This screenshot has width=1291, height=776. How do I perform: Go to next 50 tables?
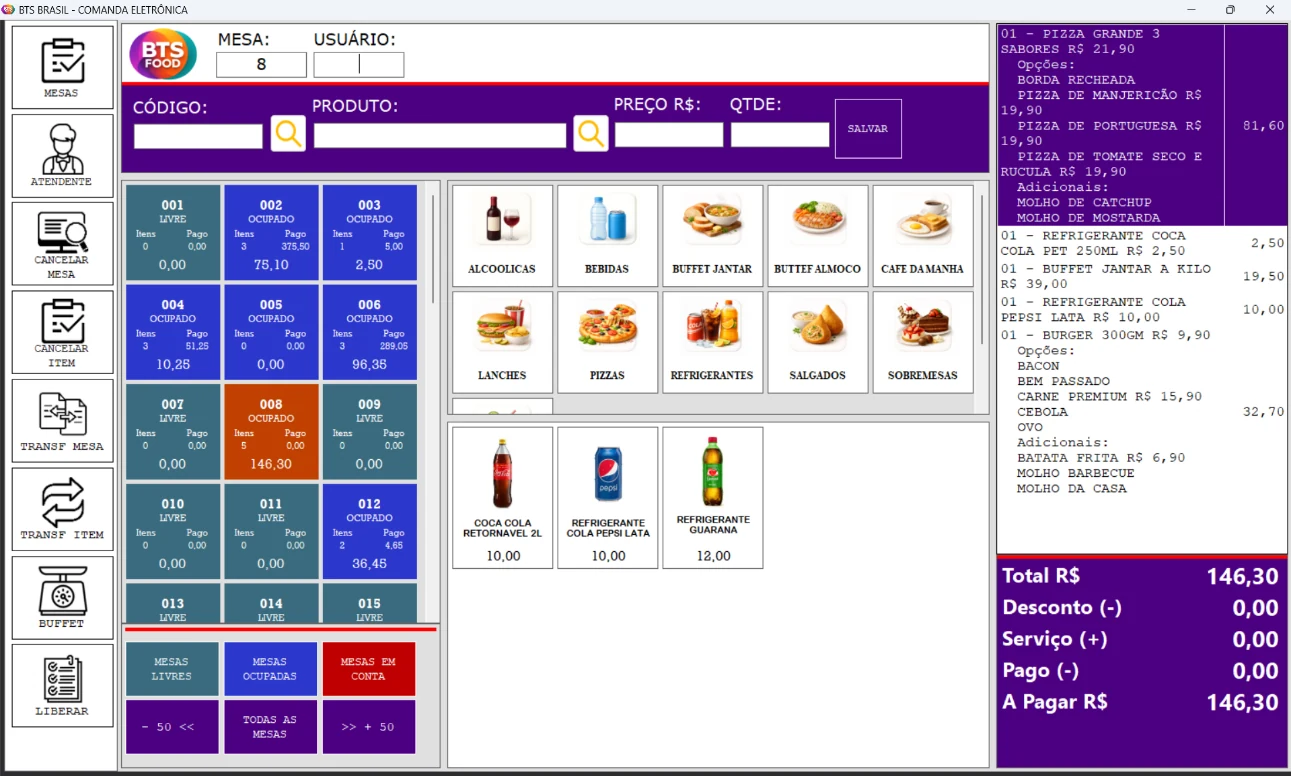click(368, 727)
